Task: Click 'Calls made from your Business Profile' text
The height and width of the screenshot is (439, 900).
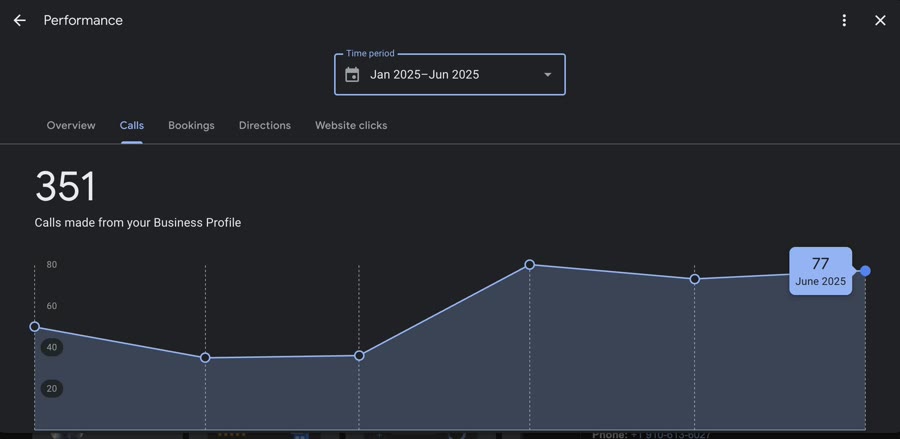Action: point(138,223)
